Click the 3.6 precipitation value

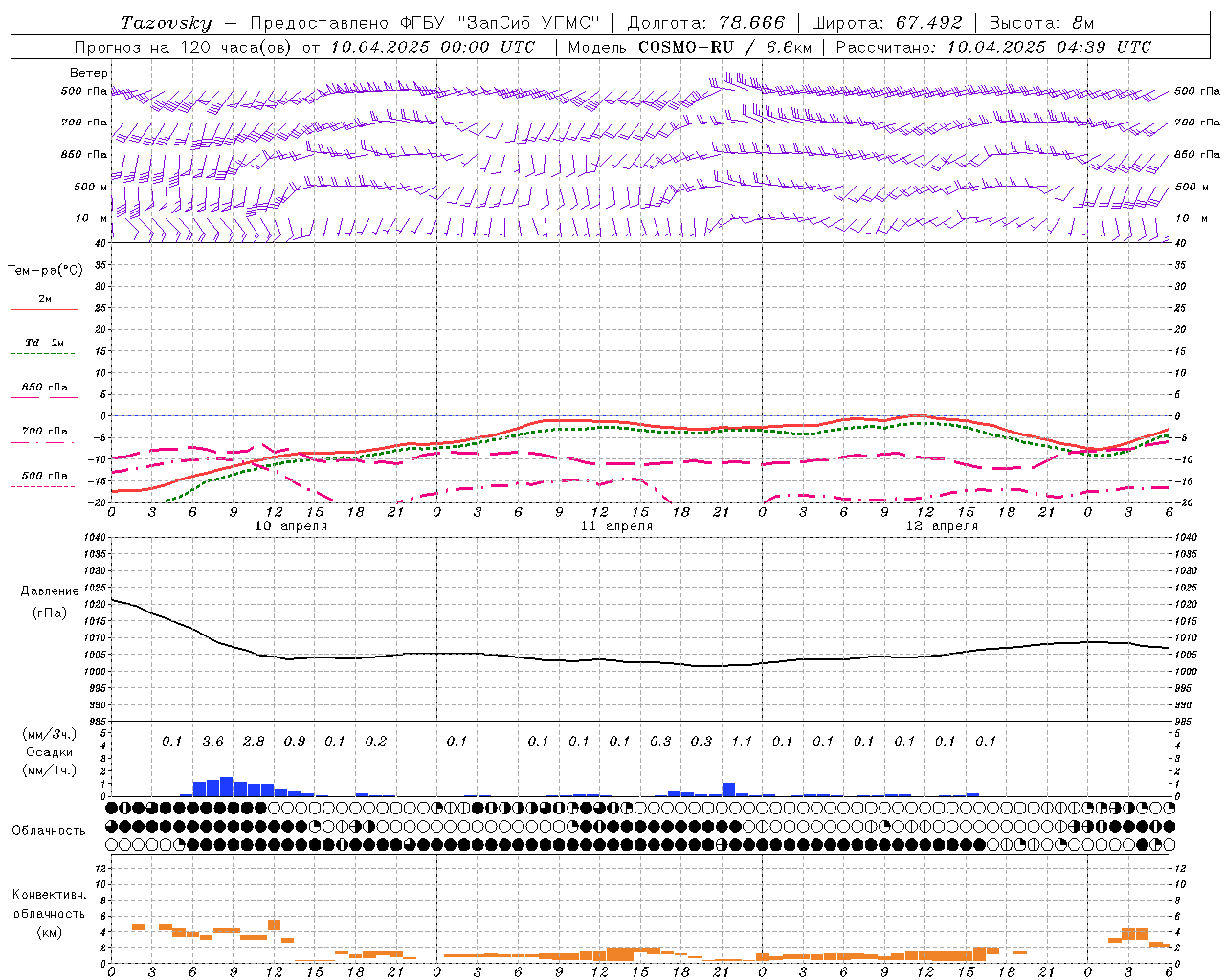coord(212,742)
